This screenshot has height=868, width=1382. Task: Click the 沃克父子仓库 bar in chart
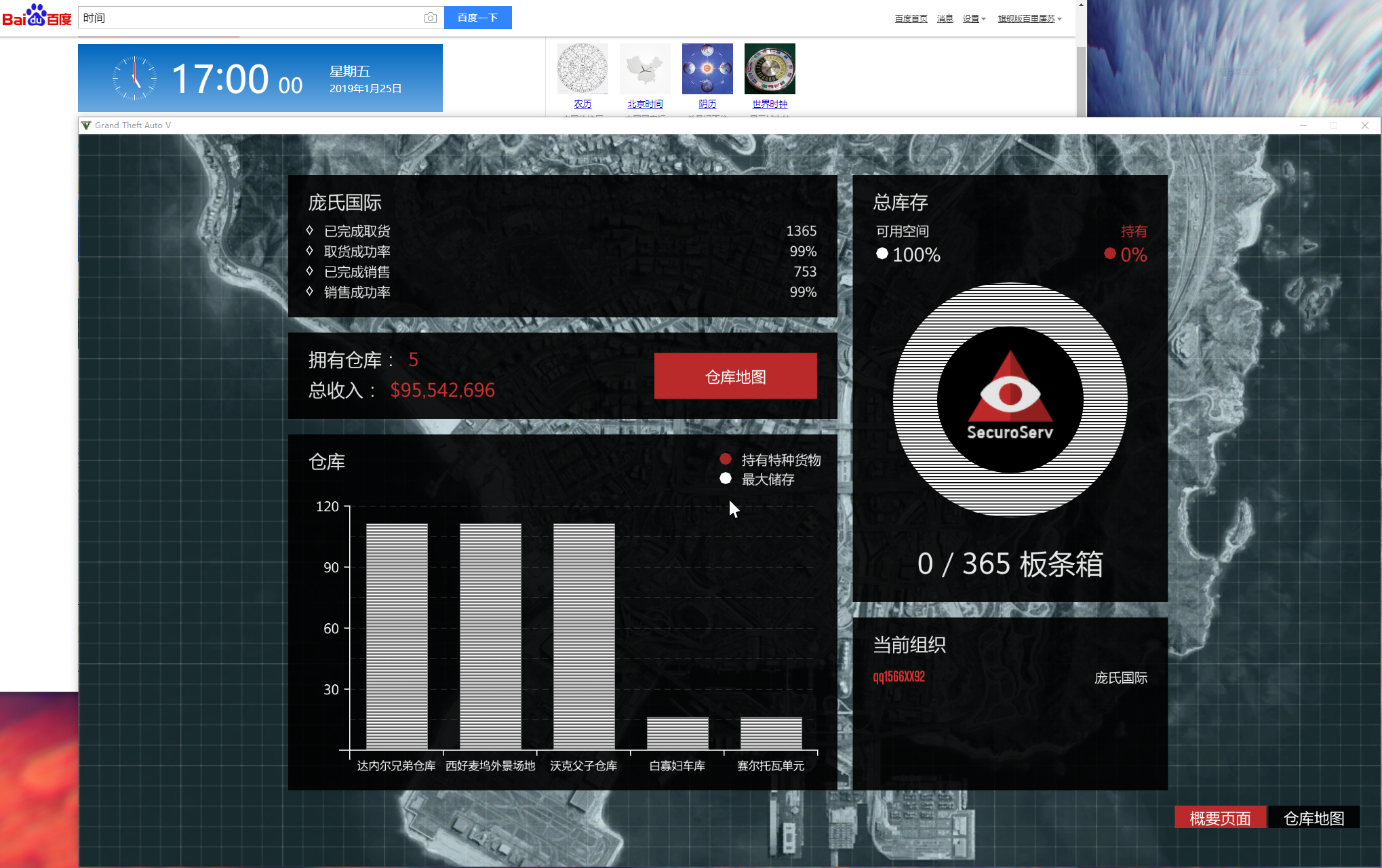(x=584, y=636)
